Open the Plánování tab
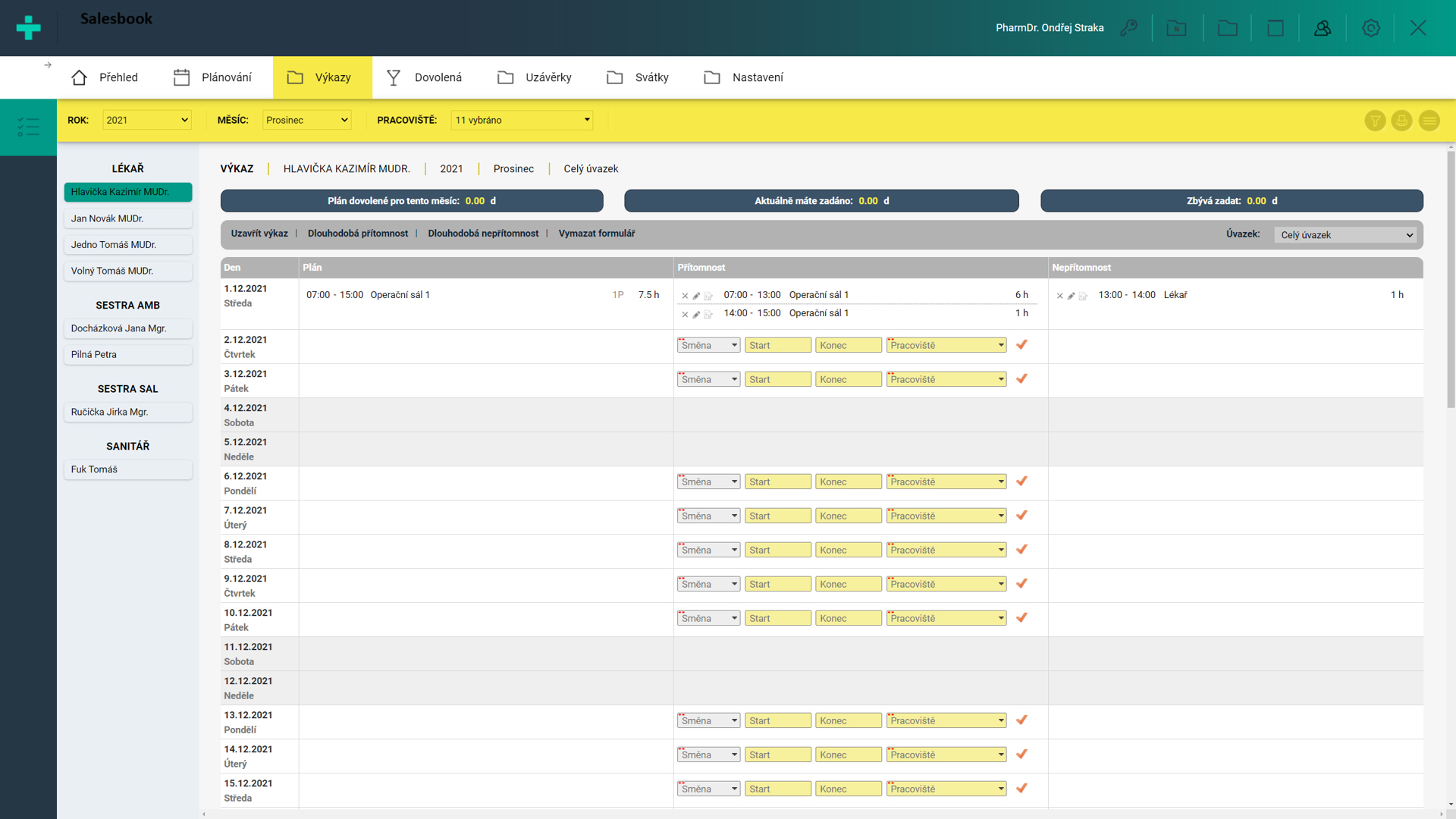 coord(212,77)
